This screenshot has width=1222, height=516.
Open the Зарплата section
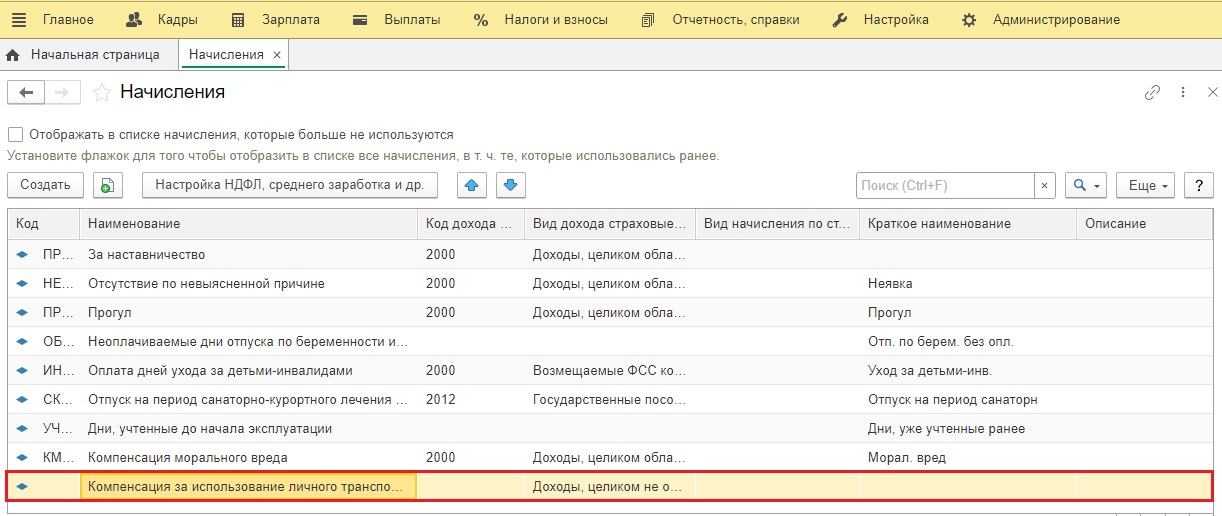273,19
